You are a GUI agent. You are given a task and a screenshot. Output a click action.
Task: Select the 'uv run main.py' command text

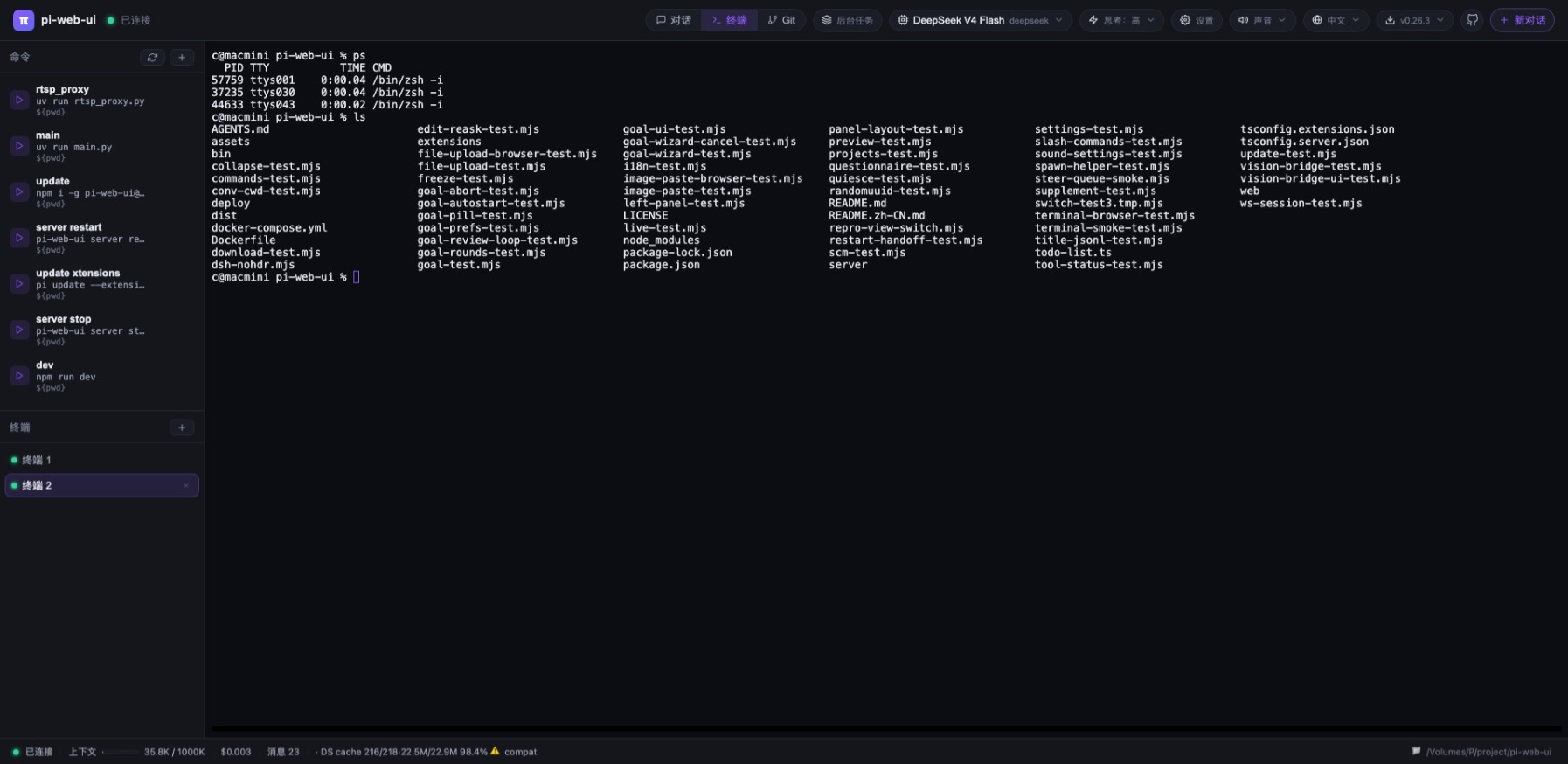pyautogui.click(x=74, y=147)
